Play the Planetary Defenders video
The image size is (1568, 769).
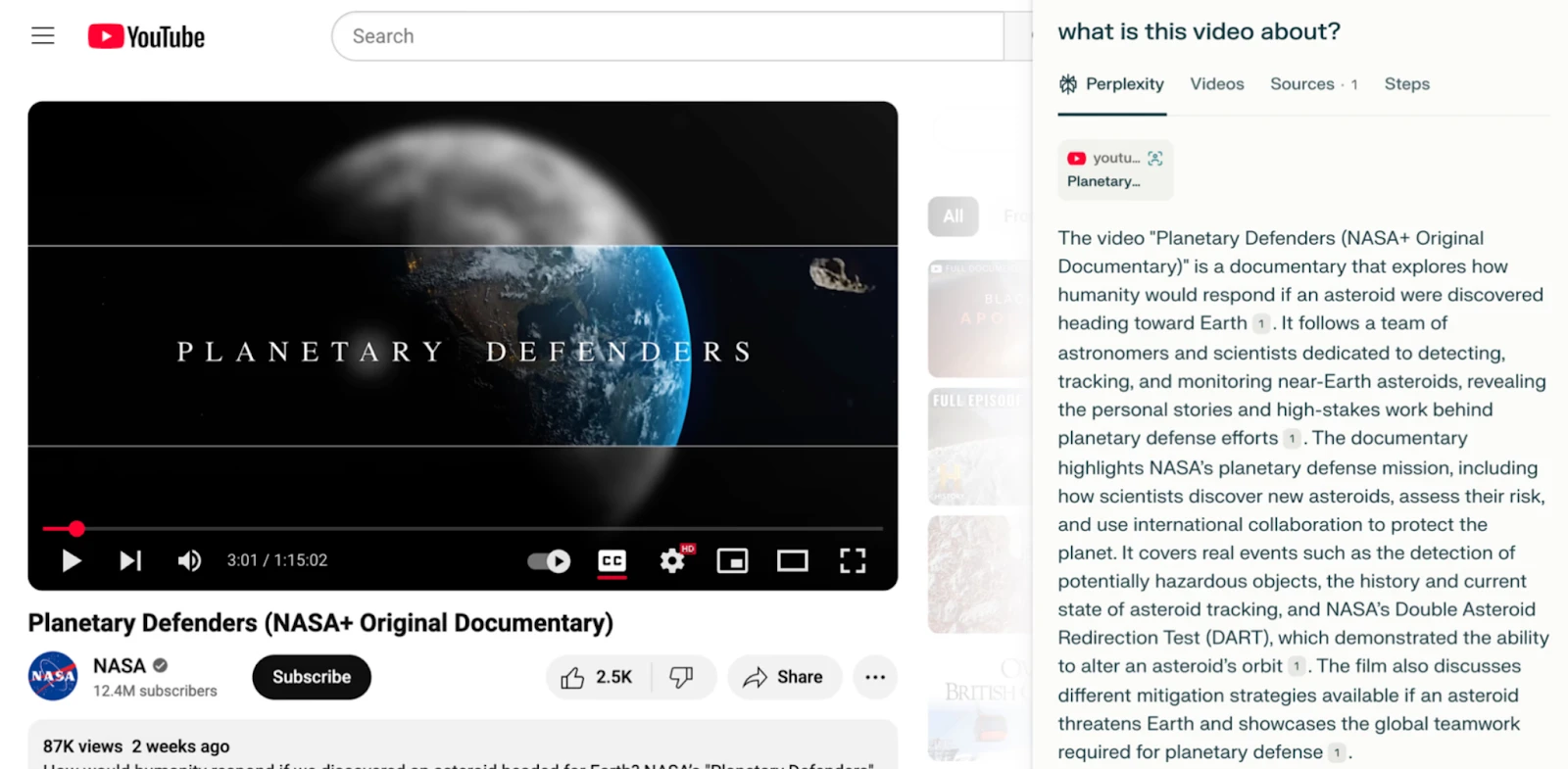pos(72,560)
